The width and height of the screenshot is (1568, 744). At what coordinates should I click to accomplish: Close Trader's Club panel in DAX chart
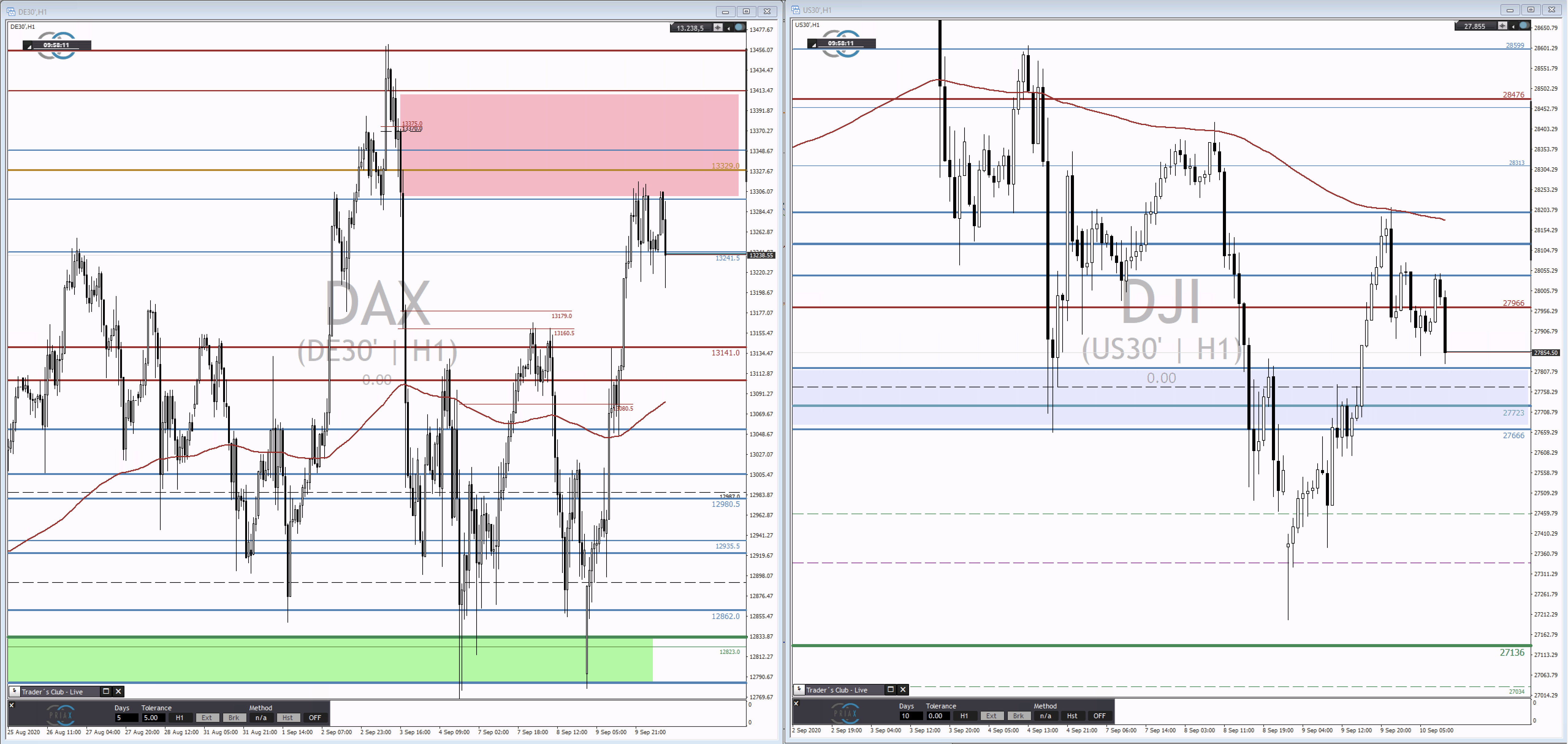pyautogui.click(x=119, y=692)
